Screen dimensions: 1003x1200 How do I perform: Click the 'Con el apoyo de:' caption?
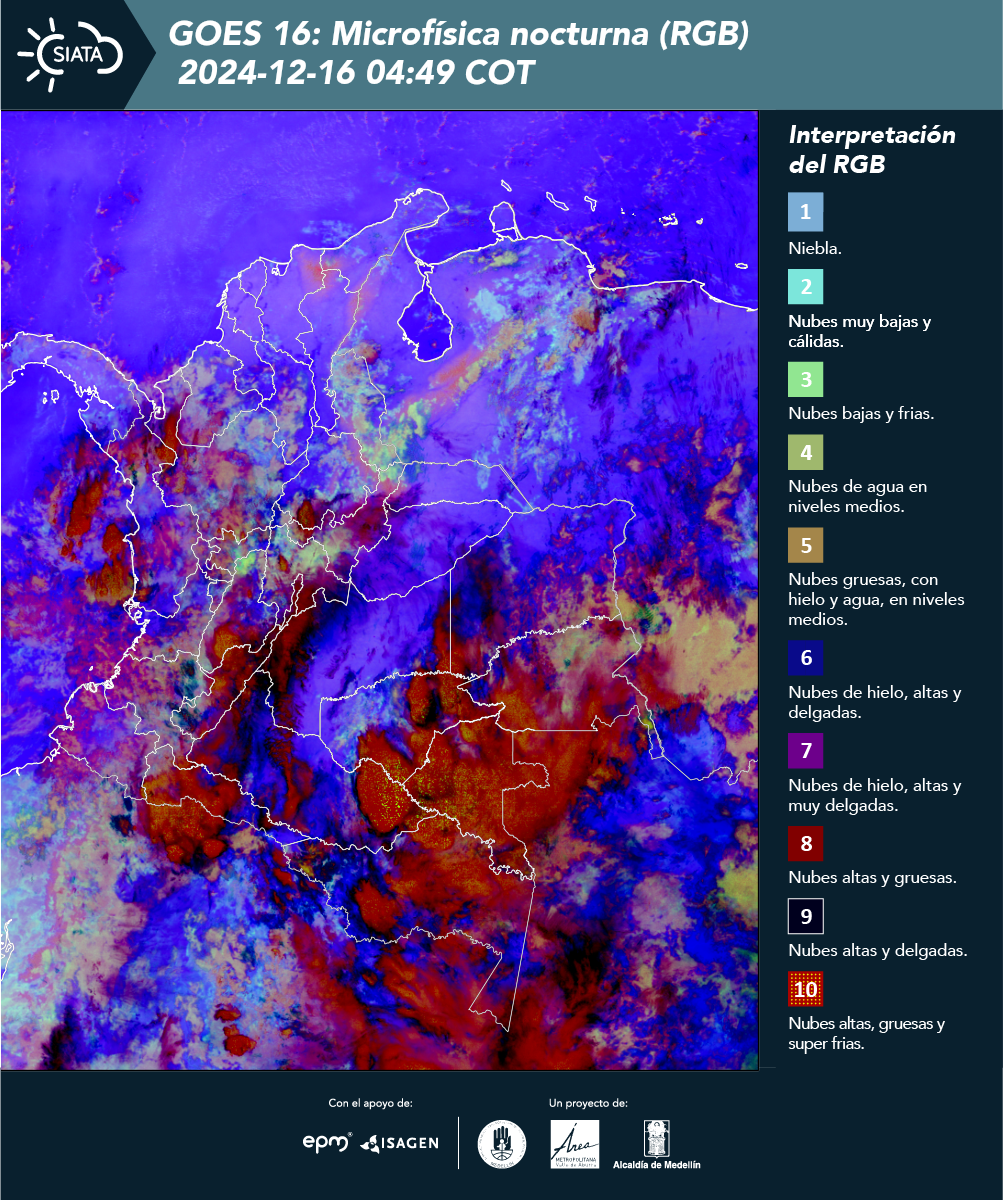[x=370, y=1103]
